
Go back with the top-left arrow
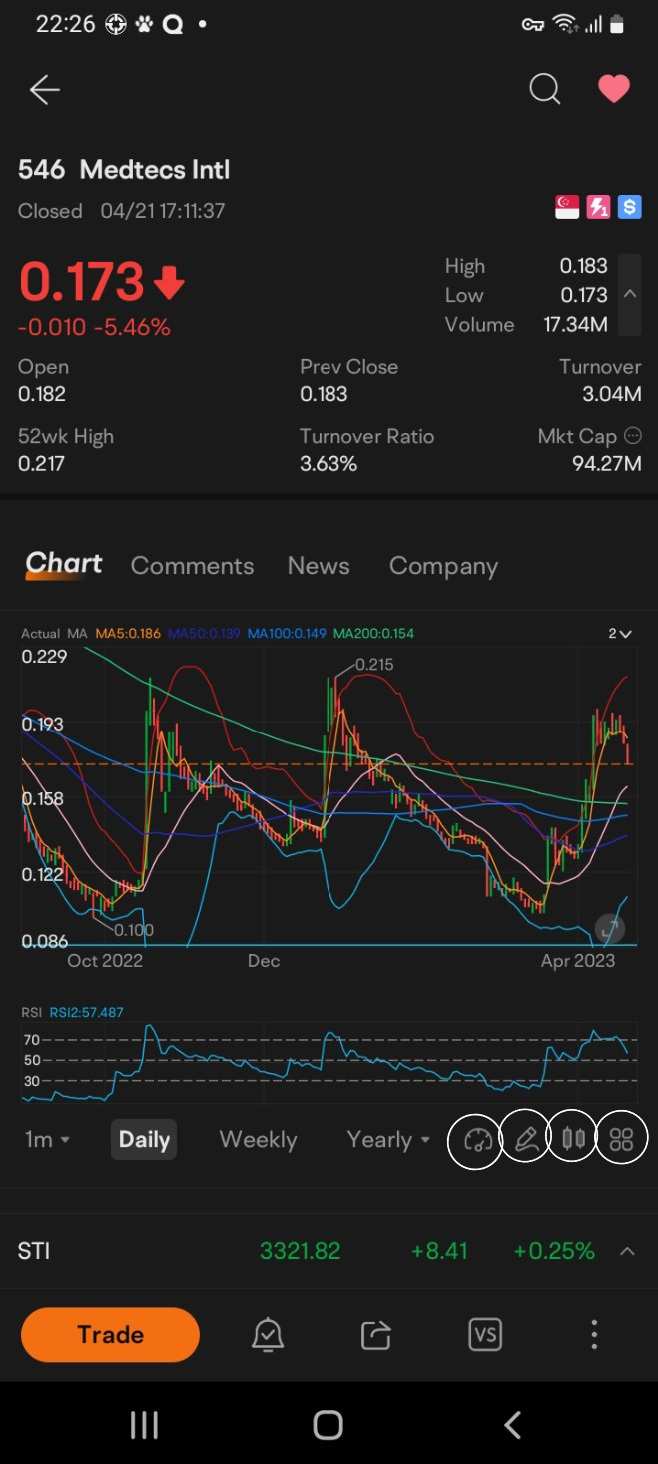(45, 90)
